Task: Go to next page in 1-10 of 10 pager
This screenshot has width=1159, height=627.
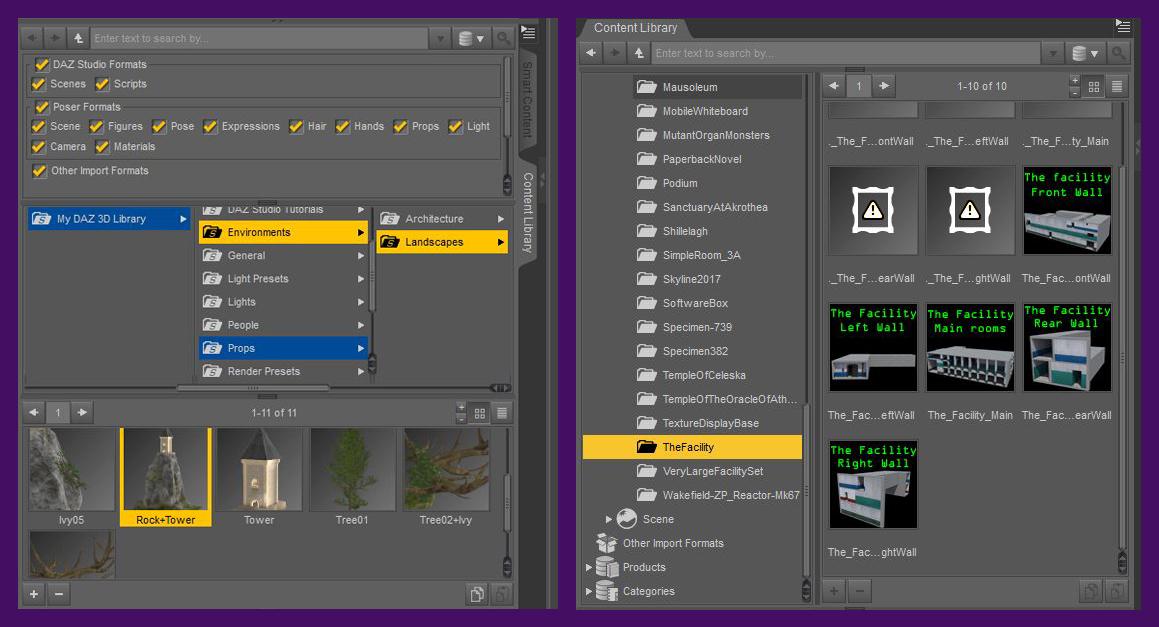Action: [x=883, y=86]
